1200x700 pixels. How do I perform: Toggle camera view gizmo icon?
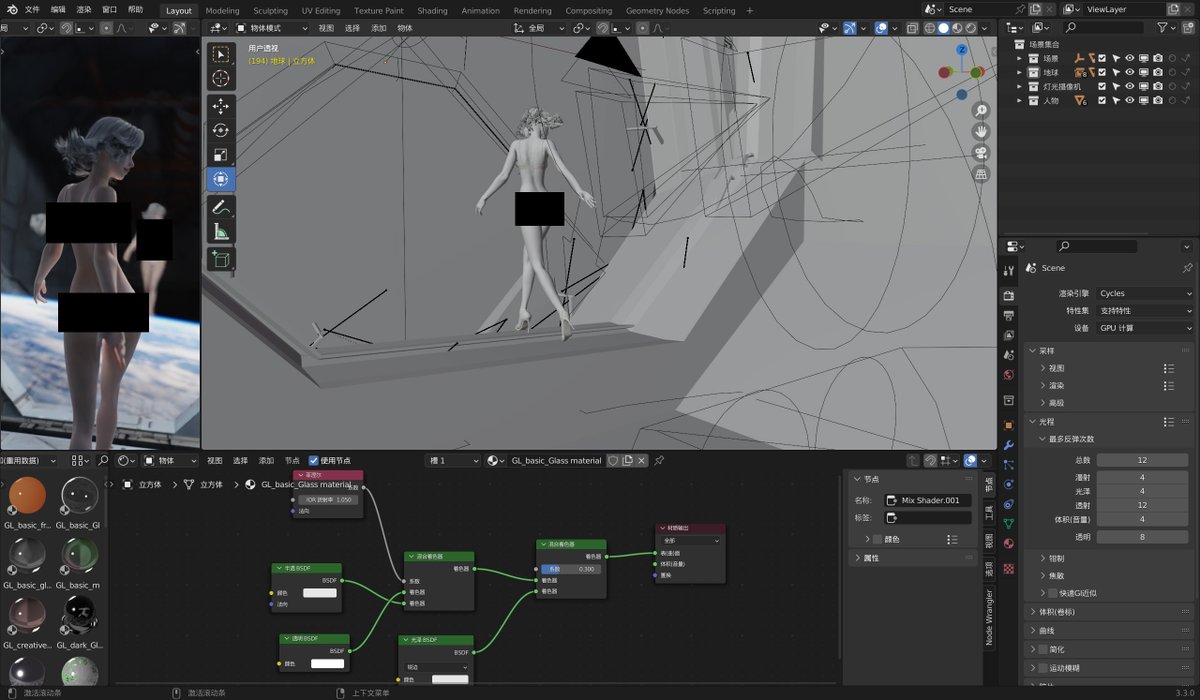pyautogui.click(x=982, y=153)
